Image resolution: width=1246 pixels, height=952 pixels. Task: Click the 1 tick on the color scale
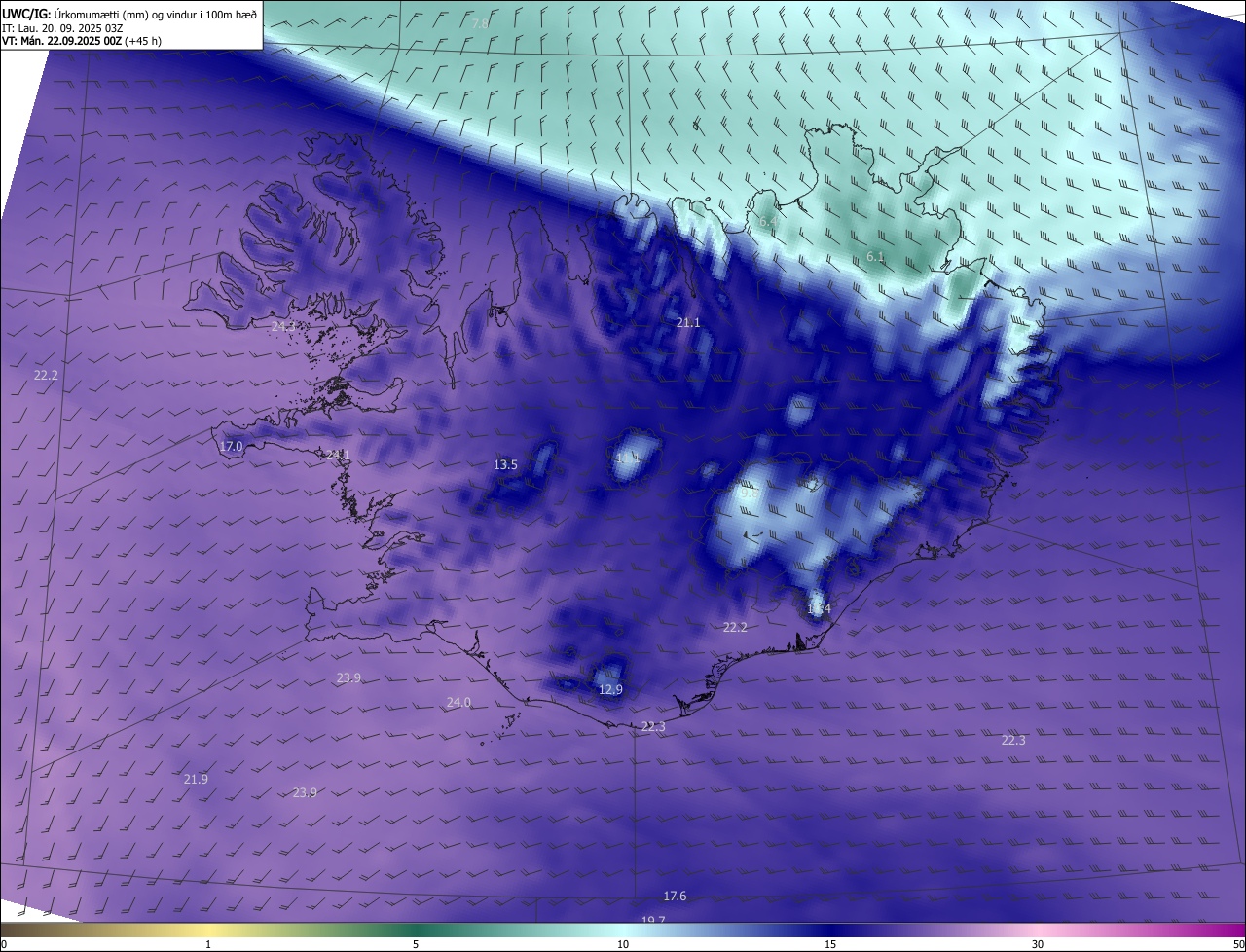click(208, 944)
